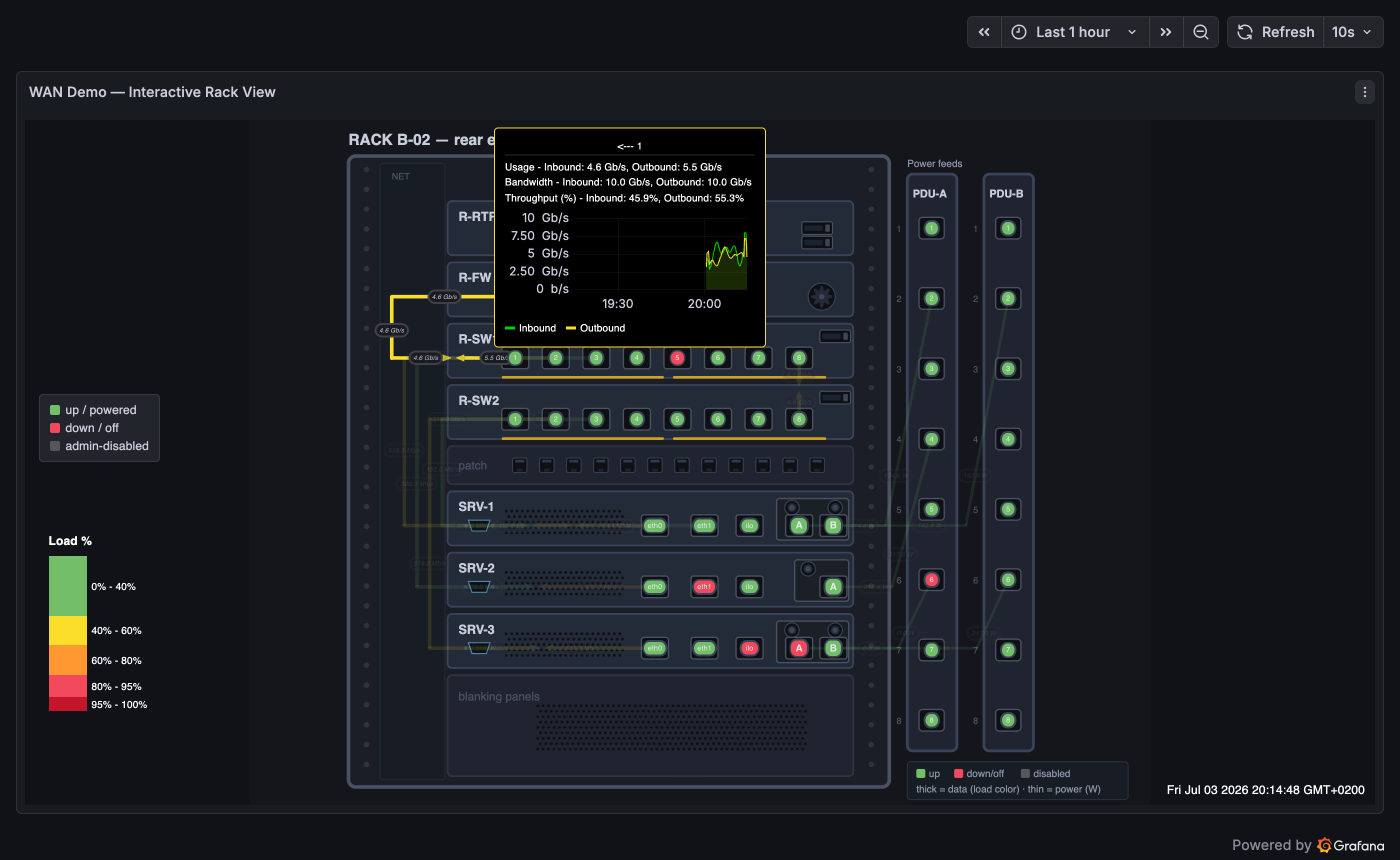
Task: Select R-SW2 port 2
Action: [555, 419]
